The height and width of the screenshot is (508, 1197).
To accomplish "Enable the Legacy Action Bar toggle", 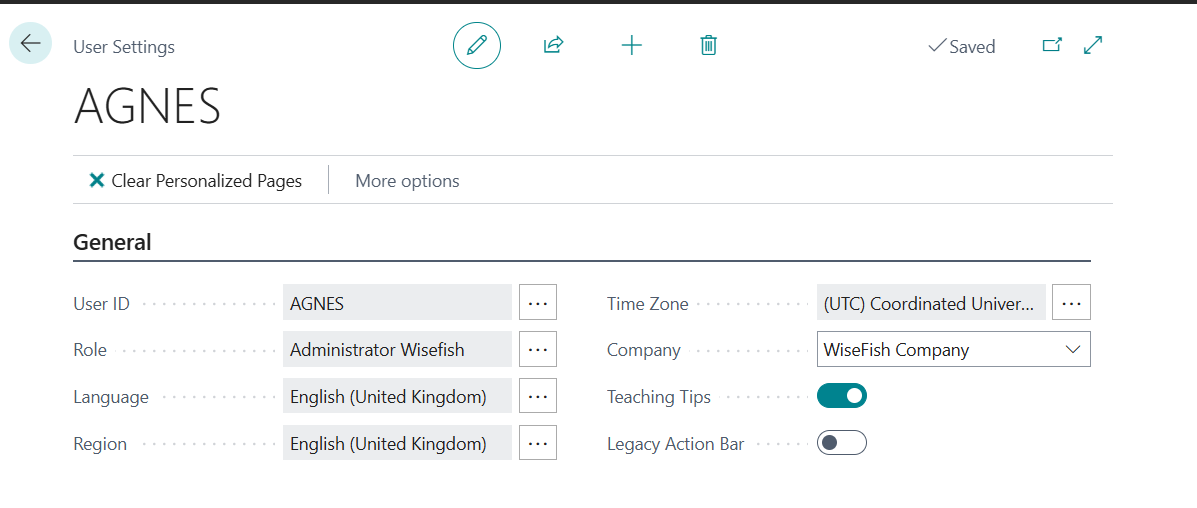I will (x=842, y=443).
